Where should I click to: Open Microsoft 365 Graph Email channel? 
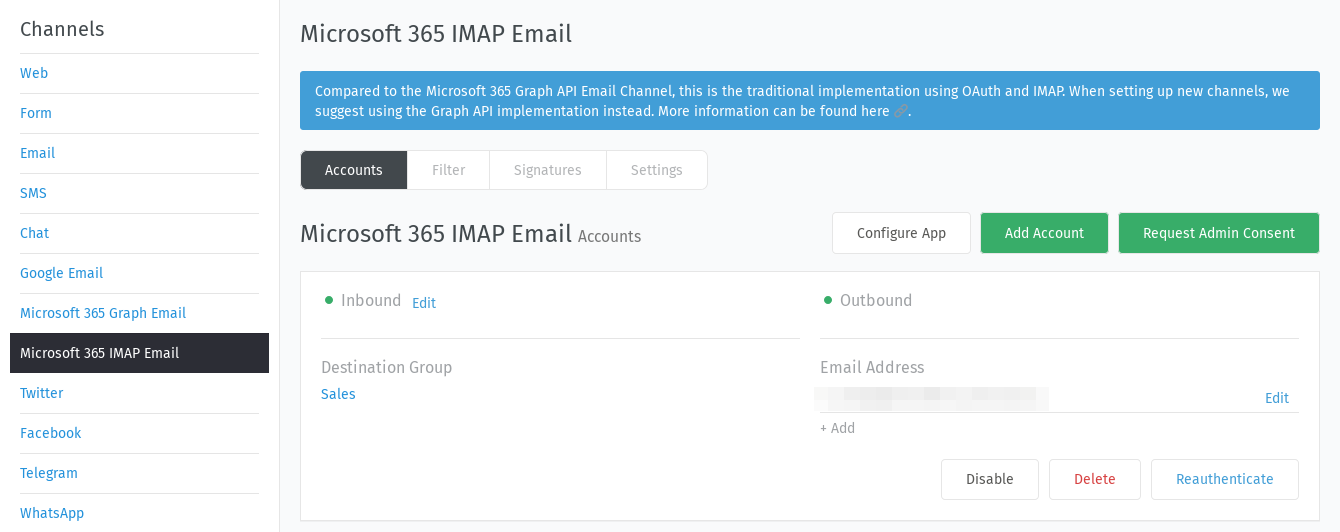(x=103, y=313)
